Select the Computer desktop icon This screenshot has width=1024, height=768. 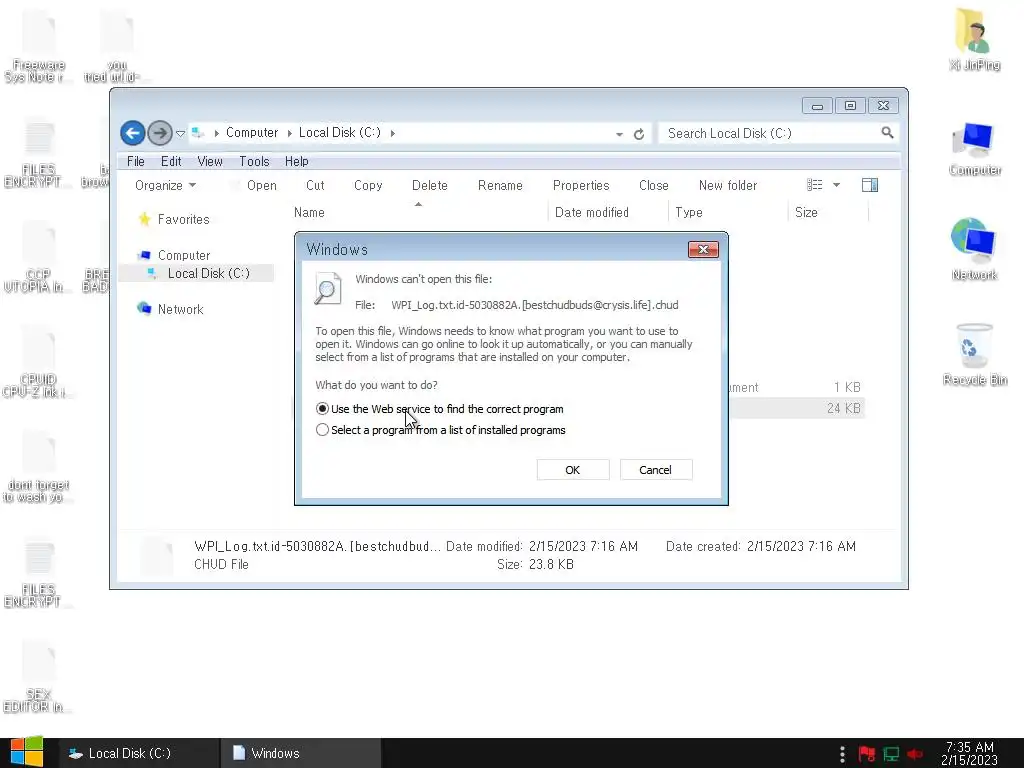tap(974, 149)
